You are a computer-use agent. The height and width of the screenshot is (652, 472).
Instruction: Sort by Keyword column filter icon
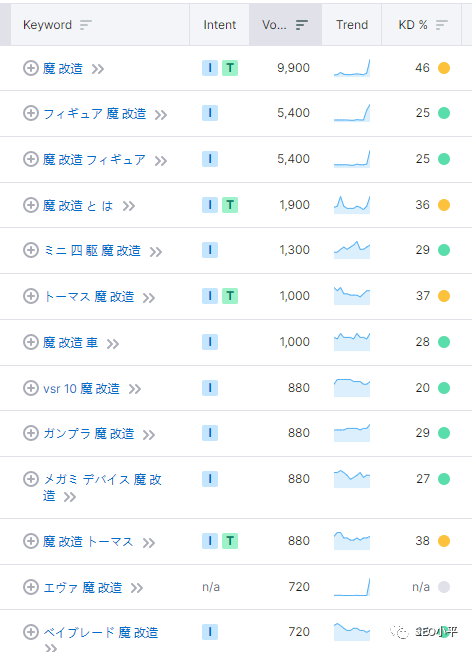(x=86, y=25)
